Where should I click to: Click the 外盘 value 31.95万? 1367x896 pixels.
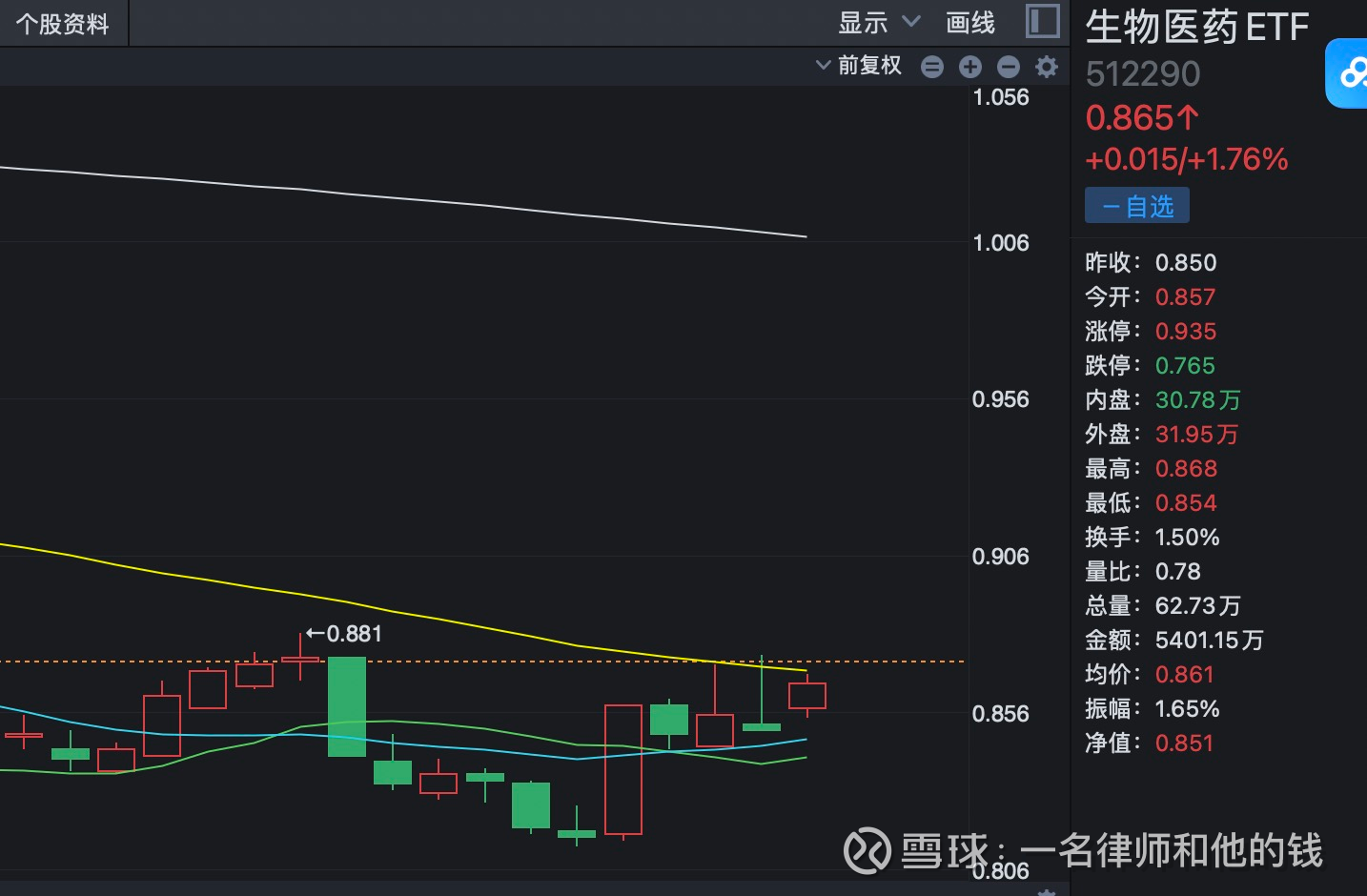pyautogui.click(x=1196, y=434)
